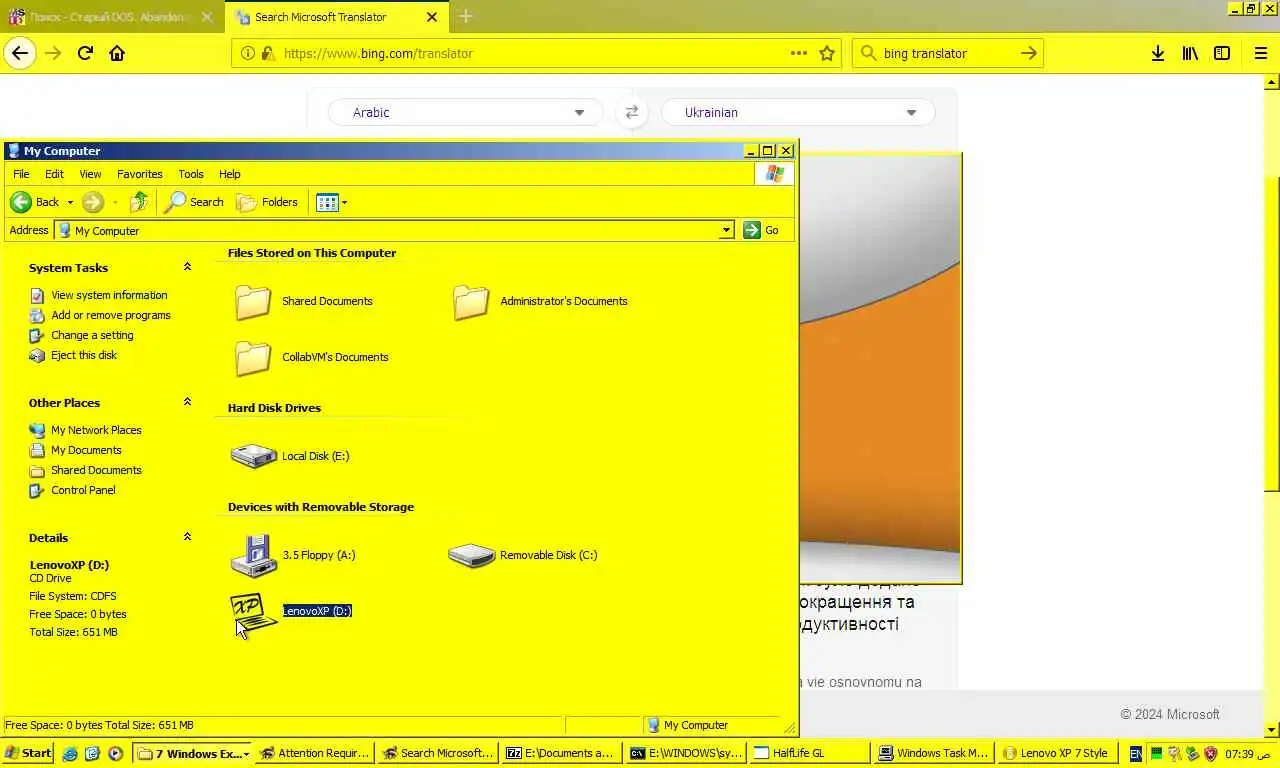Open Windows Explorer group in taskbar

pos(193,753)
